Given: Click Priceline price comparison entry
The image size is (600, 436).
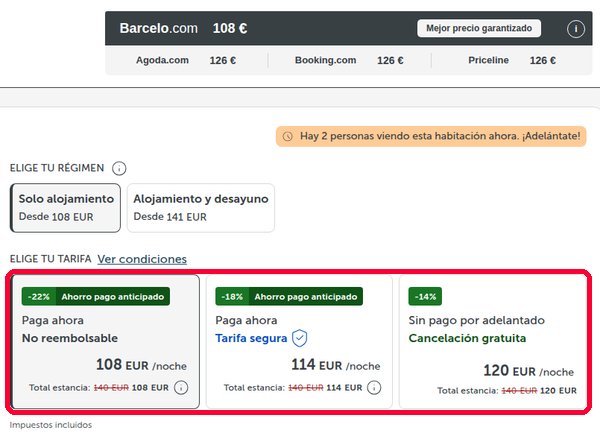Looking at the screenshot, I should [512, 60].
